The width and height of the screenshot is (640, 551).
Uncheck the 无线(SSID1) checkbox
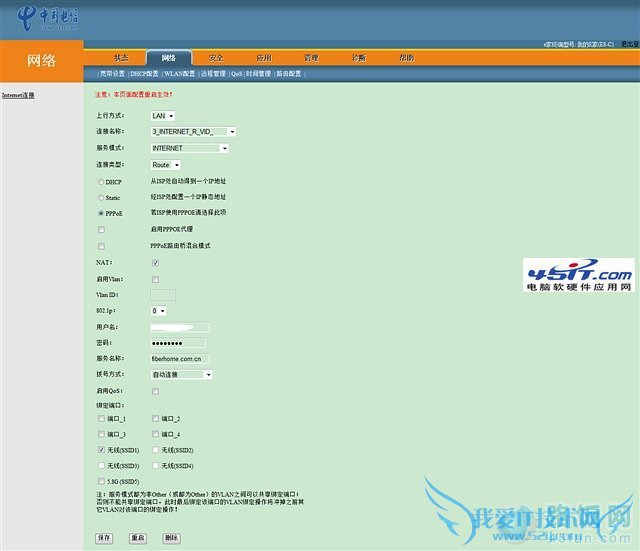[x=101, y=450]
